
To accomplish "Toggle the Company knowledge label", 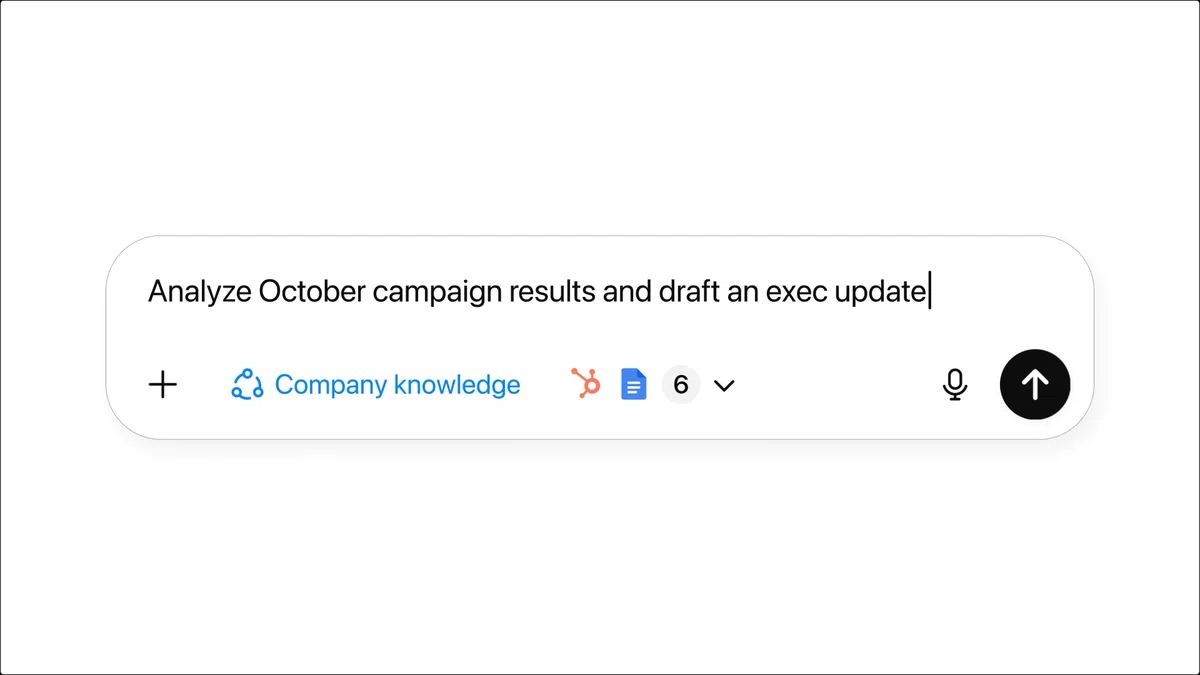I will click(397, 385).
